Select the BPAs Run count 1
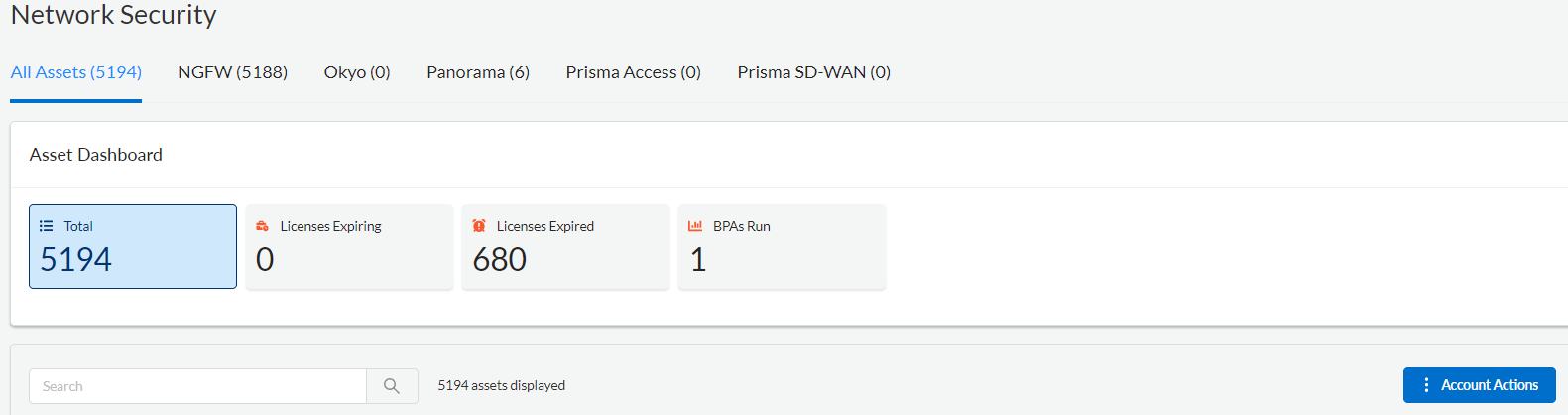 click(x=698, y=260)
